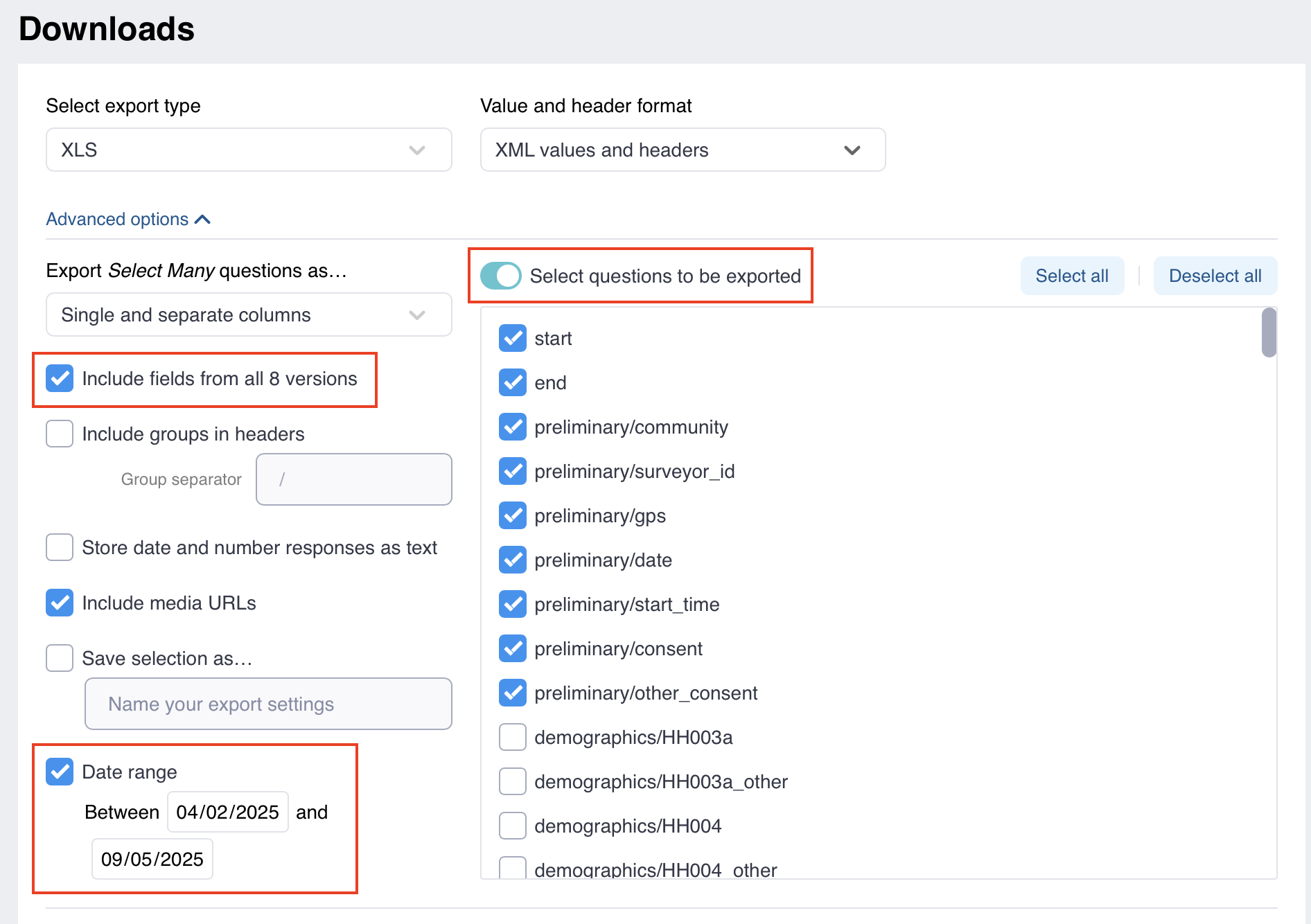Open the Select export type dropdown
Image resolution: width=1311 pixels, height=924 pixels.
pyautogui.click(x=248, y=150)
